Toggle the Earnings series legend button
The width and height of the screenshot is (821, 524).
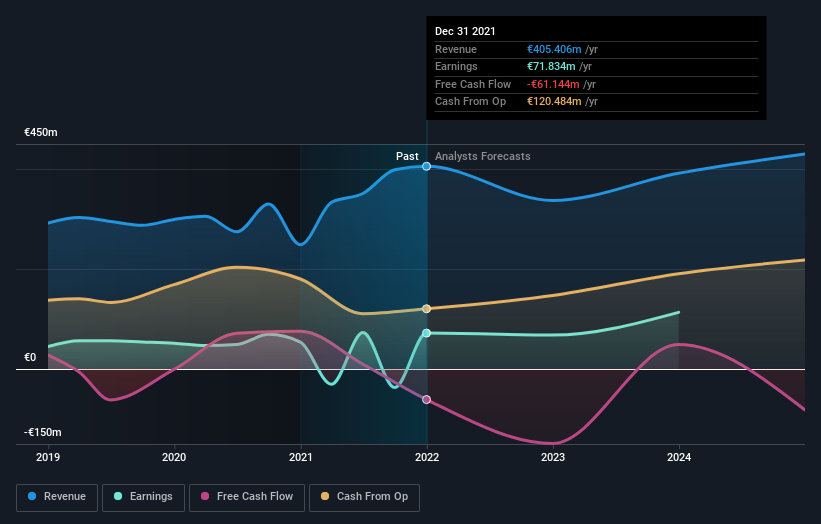(143, 497)
